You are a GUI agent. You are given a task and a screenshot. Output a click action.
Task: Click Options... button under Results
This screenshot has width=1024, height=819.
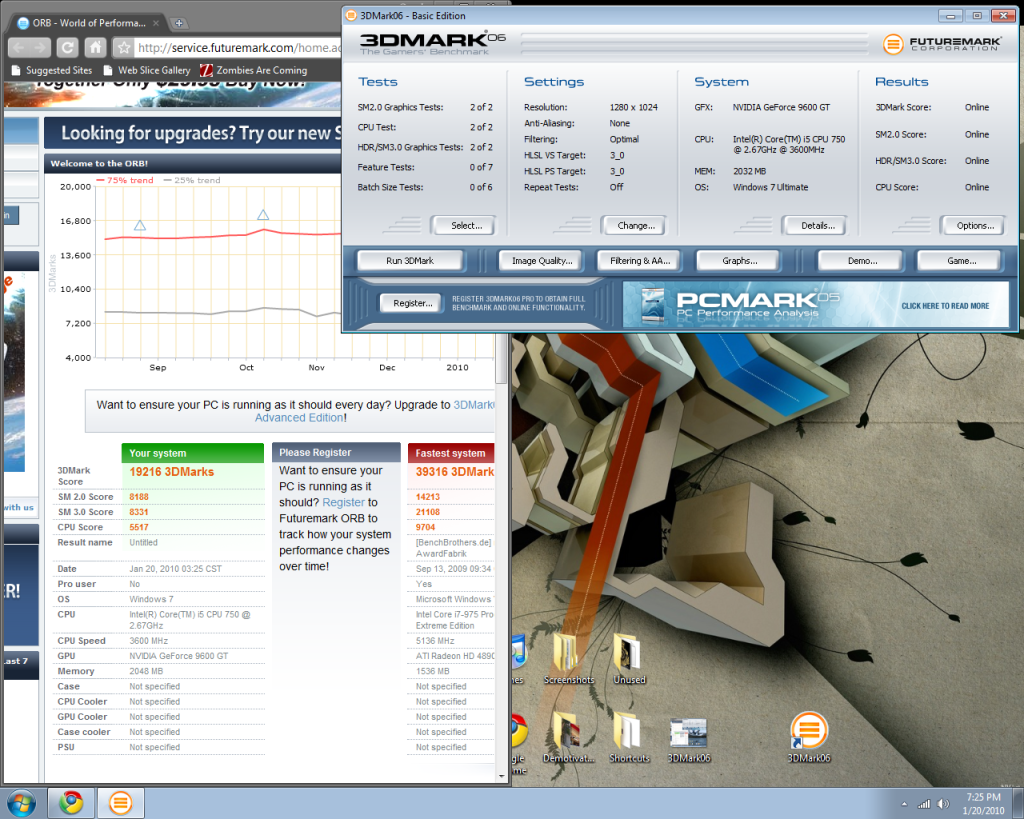pyautogui.click(x=972, y=225)
